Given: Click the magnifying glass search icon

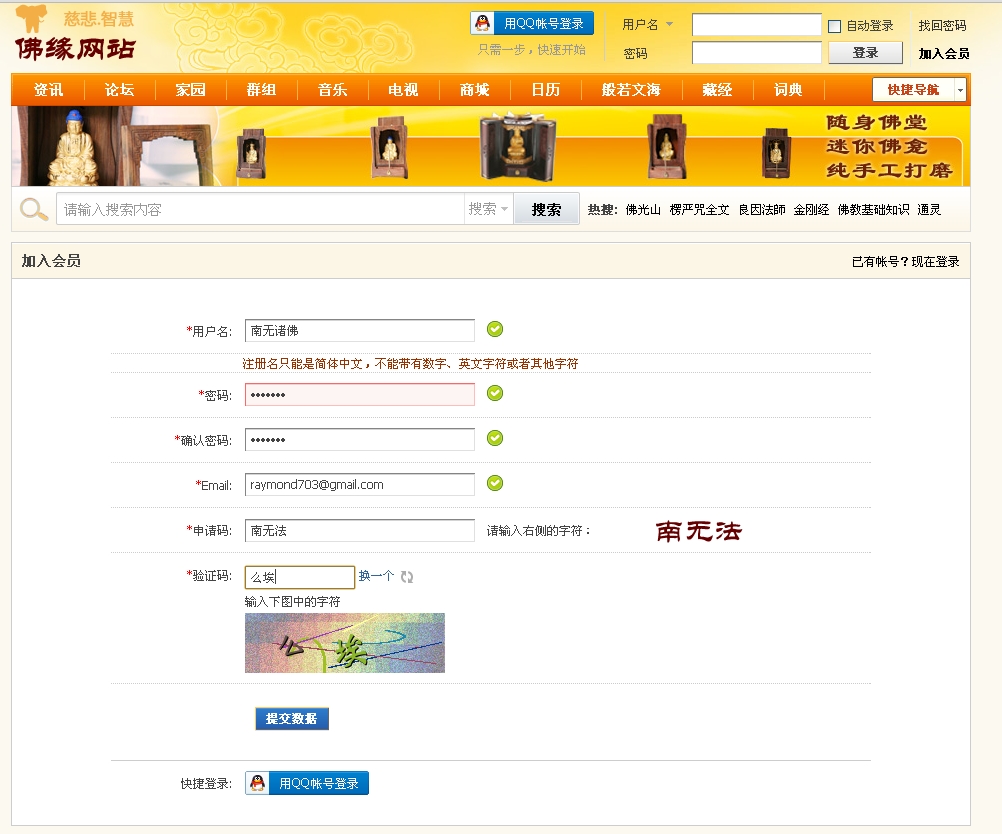Looking at the screenshot, I should point(34,209).
